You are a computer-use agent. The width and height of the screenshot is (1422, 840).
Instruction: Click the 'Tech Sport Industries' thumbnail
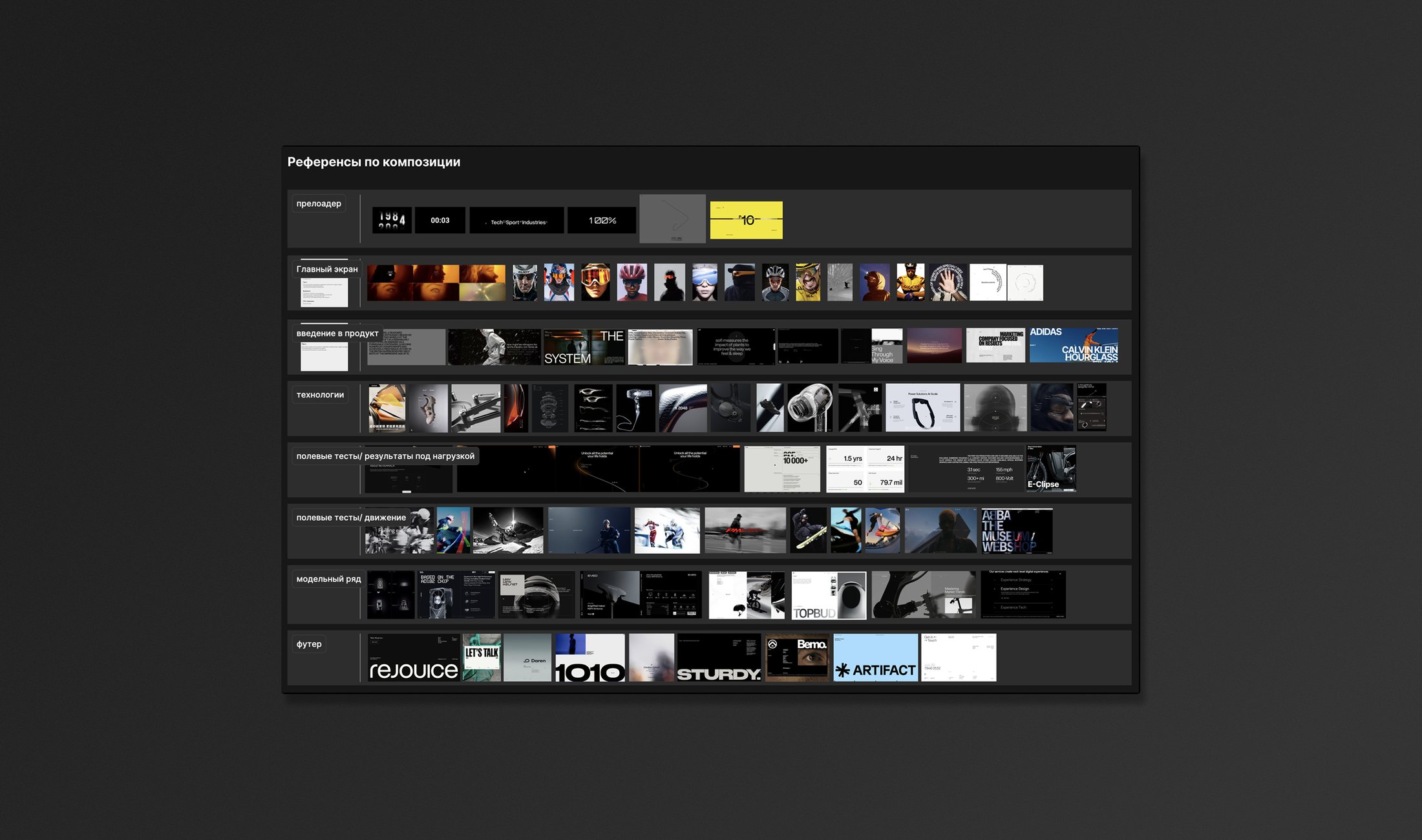[517, 220]
